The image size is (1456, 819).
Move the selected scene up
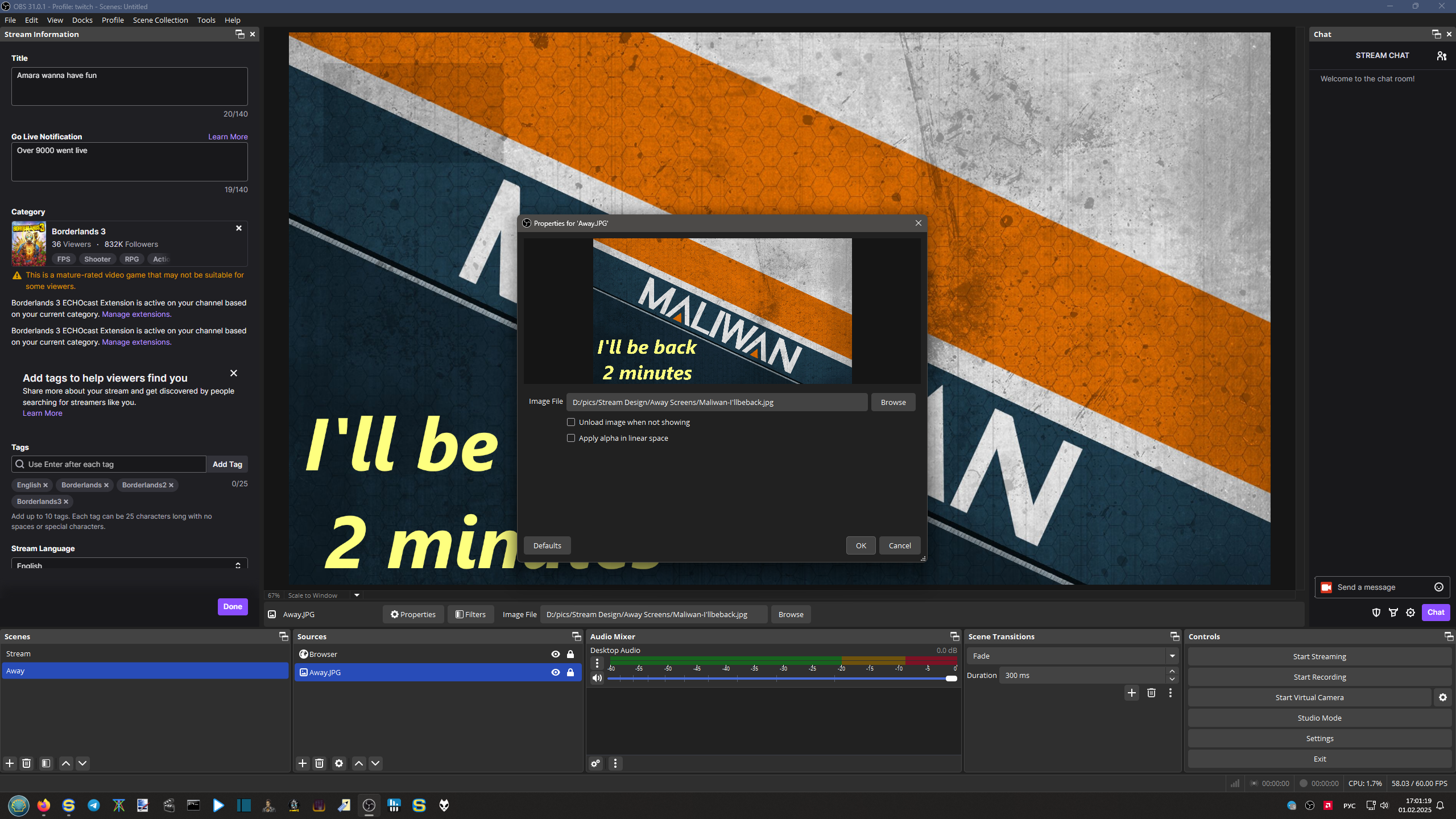66,763
